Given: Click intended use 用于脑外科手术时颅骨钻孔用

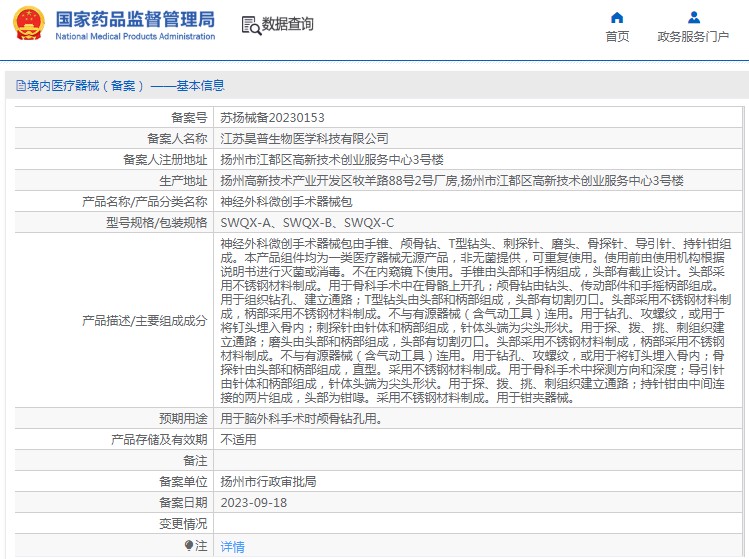Looking at the screenshot, I should coord(301,419).
